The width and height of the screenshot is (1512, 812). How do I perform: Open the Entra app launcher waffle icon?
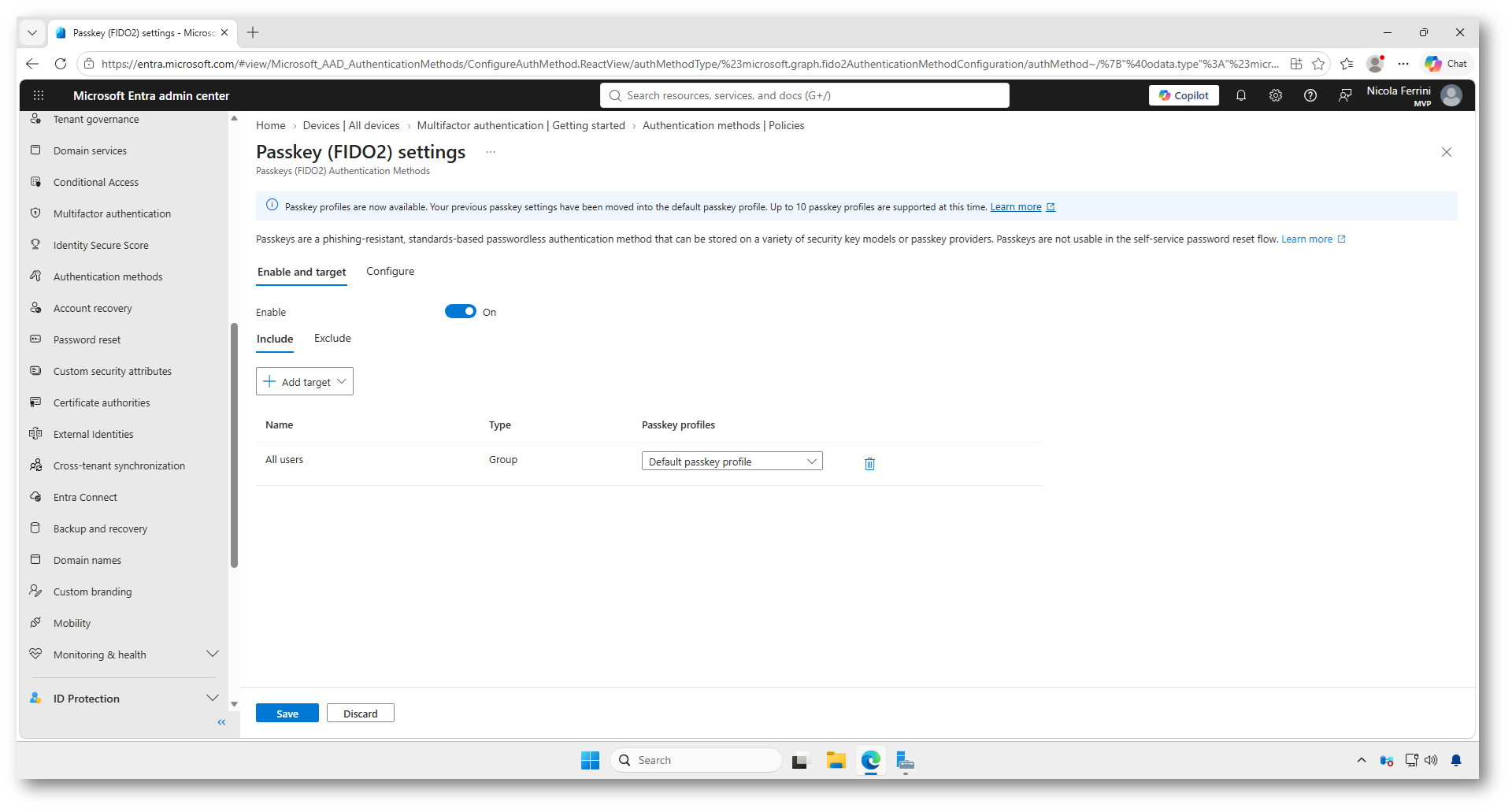(x=39, y=95)
